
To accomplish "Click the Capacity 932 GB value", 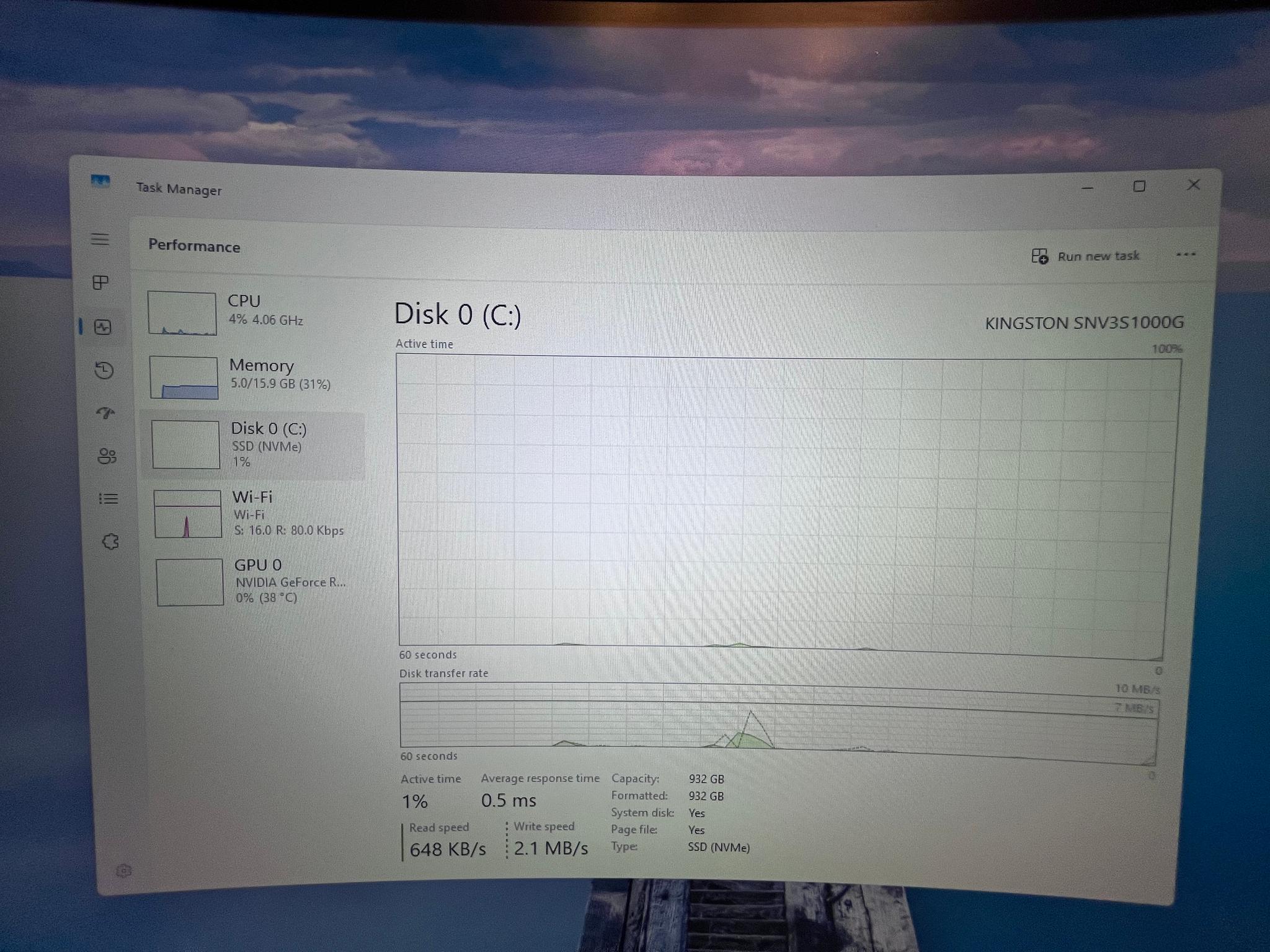I will click(x=706, y=779).
